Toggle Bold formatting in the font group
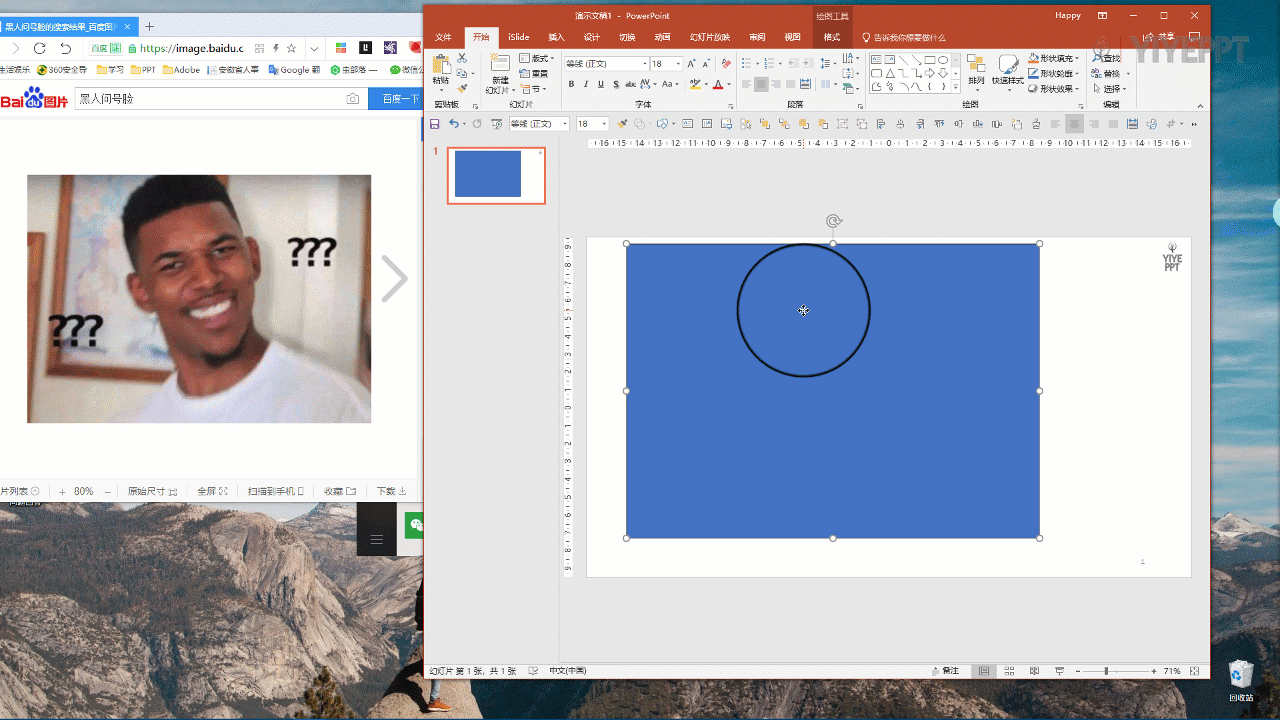 pyautogui.click(x=571, y=85)
